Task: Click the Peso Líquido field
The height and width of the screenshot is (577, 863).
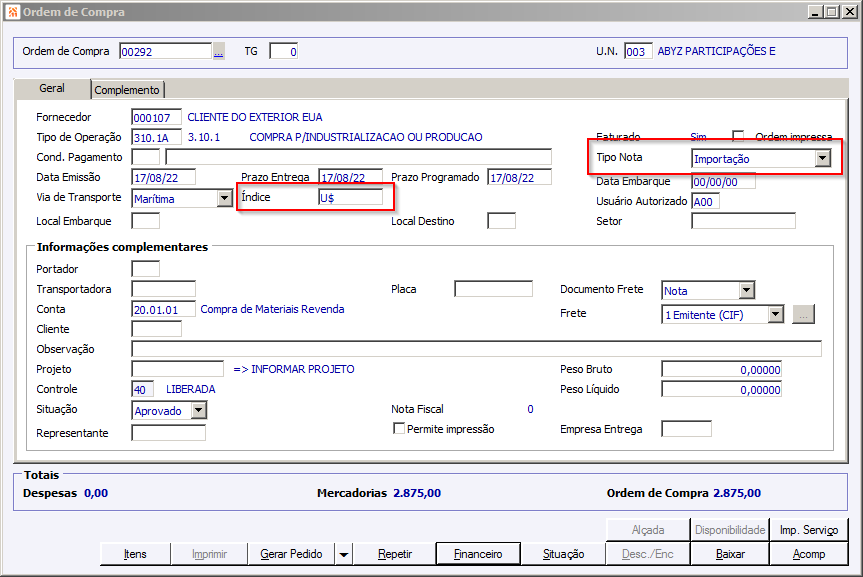Action: coord(722,389)
